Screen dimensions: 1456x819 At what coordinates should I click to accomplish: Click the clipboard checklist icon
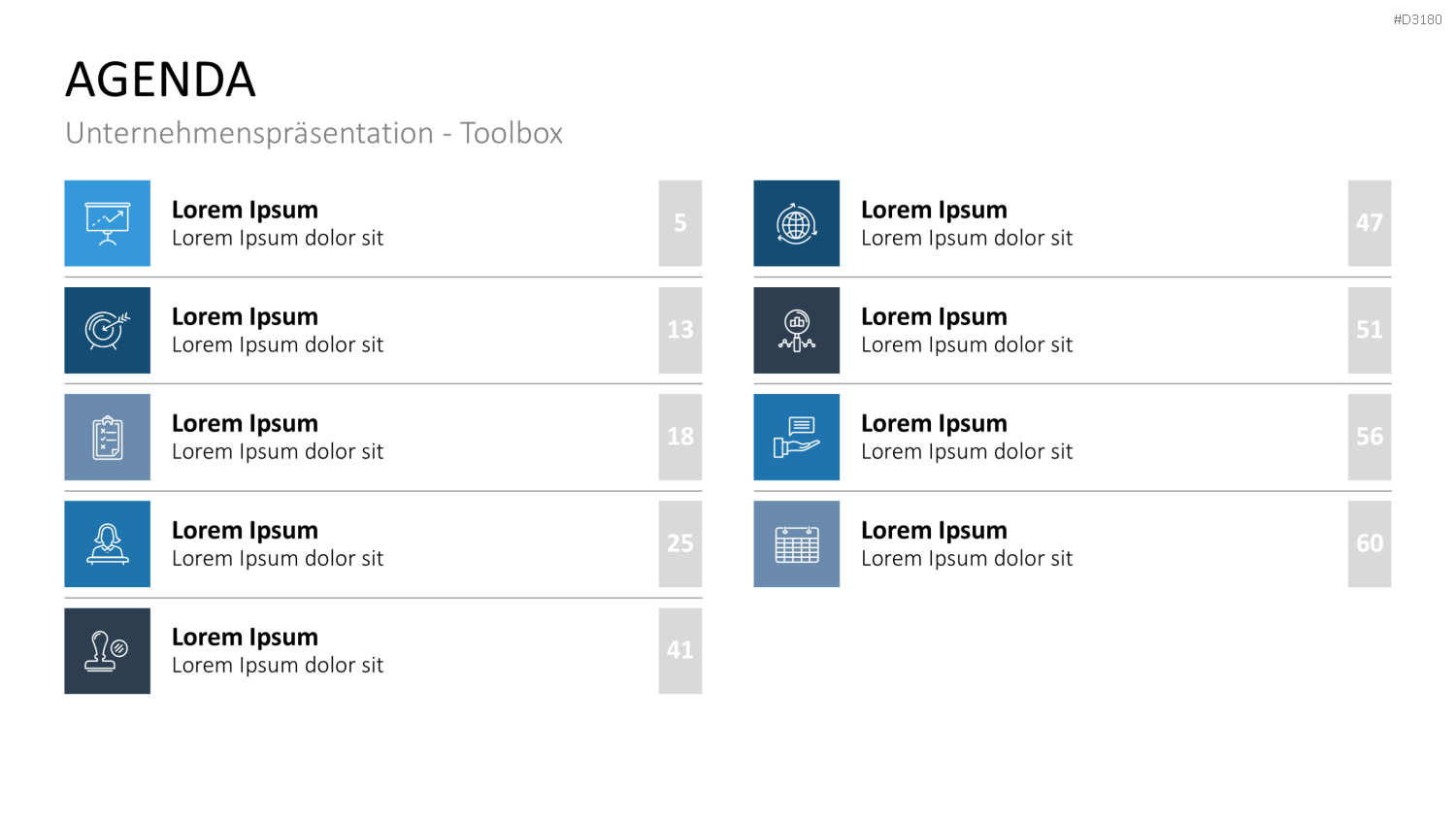click(108, 437)
